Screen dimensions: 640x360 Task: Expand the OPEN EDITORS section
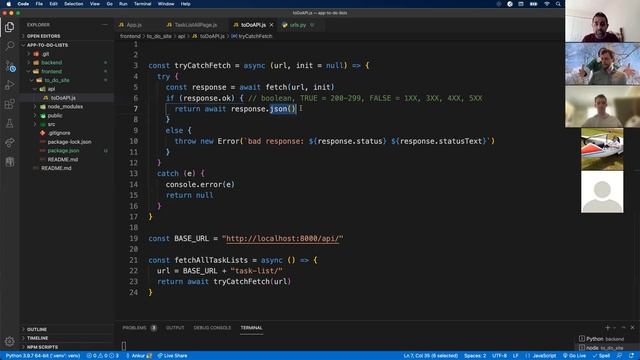point(43,36)
